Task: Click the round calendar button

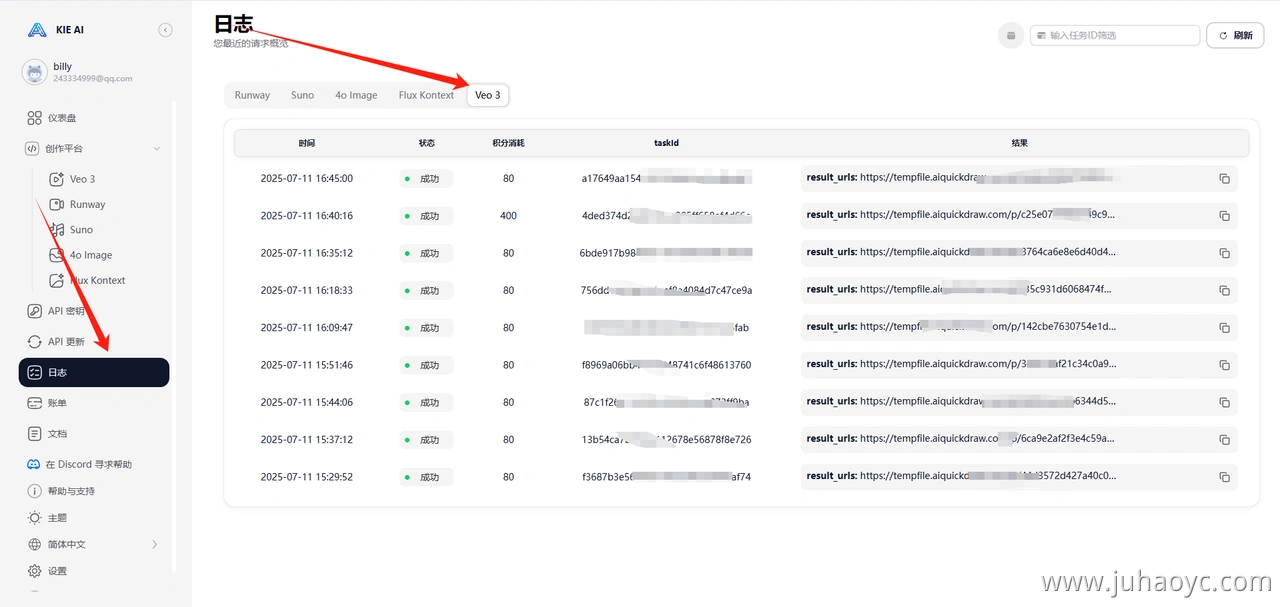Action: pyautogui.click(x=1011, y=35)
